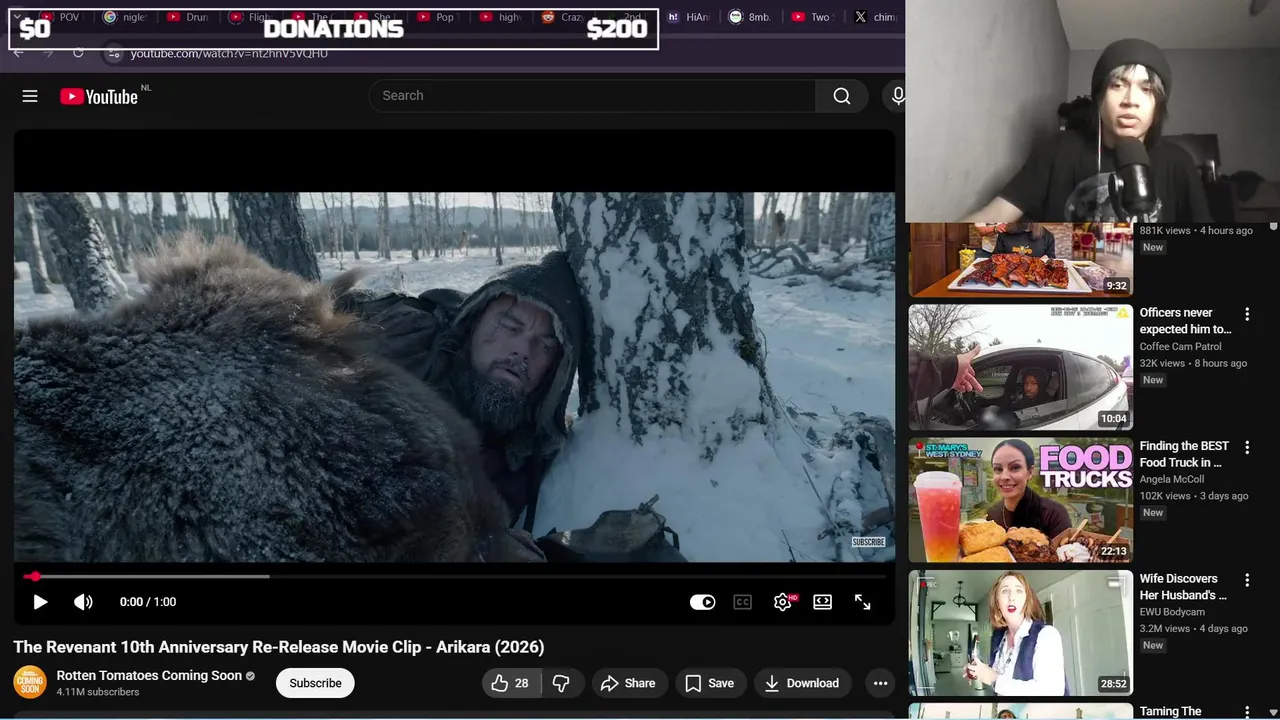Open the Food Trucks video thumbnail
Image resolution: width=1280 pixels, height=720 pixels.
(x=1021, y=500)
